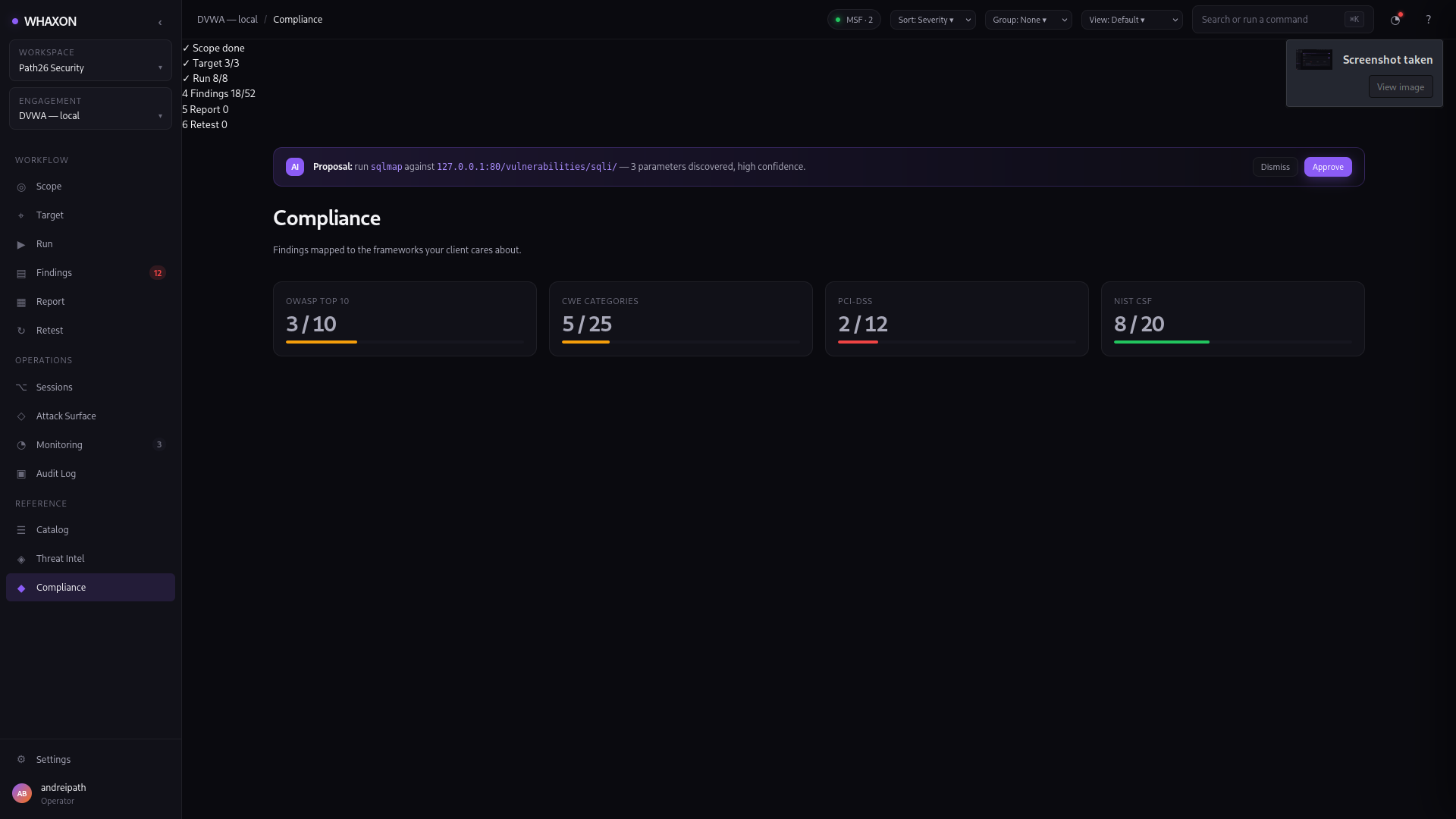Click the Attack Surface diamond icon
1456x819 pixels.
point(21,416)
